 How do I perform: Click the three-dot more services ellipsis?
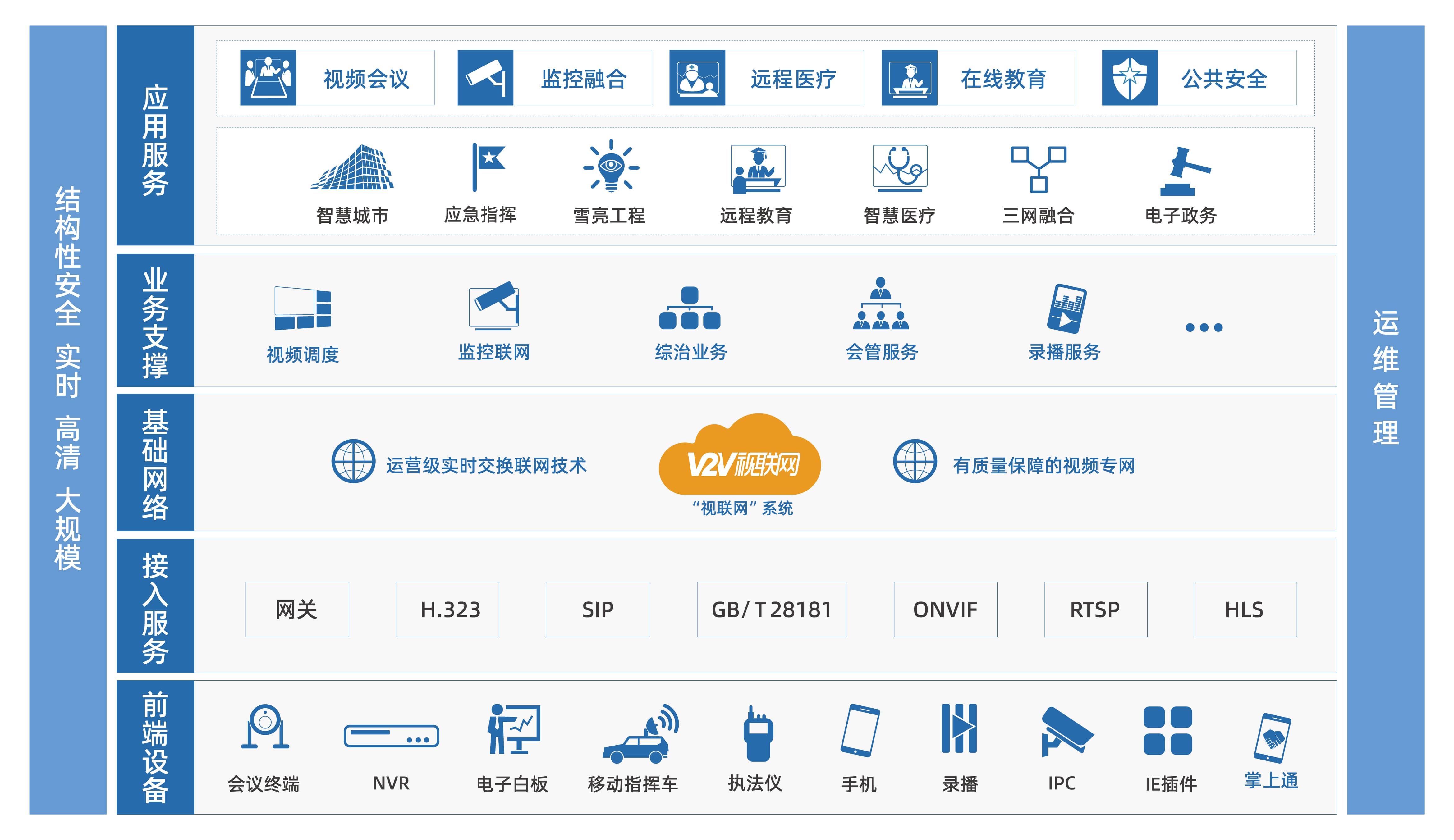tap(1204, 327)
